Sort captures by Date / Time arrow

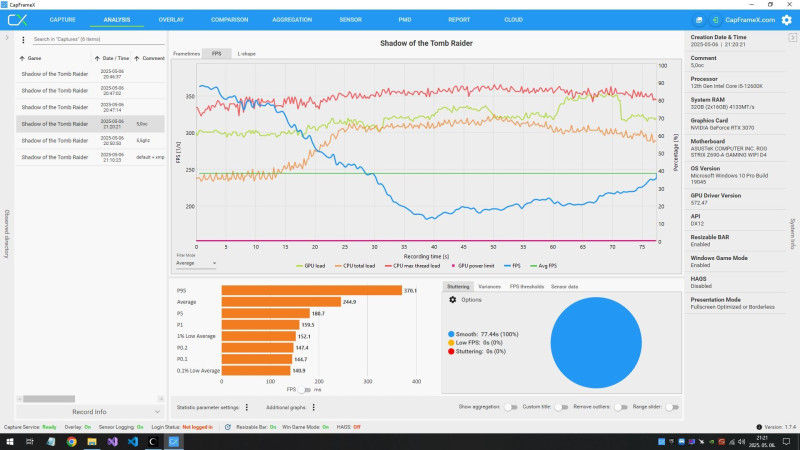tap(97, 58)
